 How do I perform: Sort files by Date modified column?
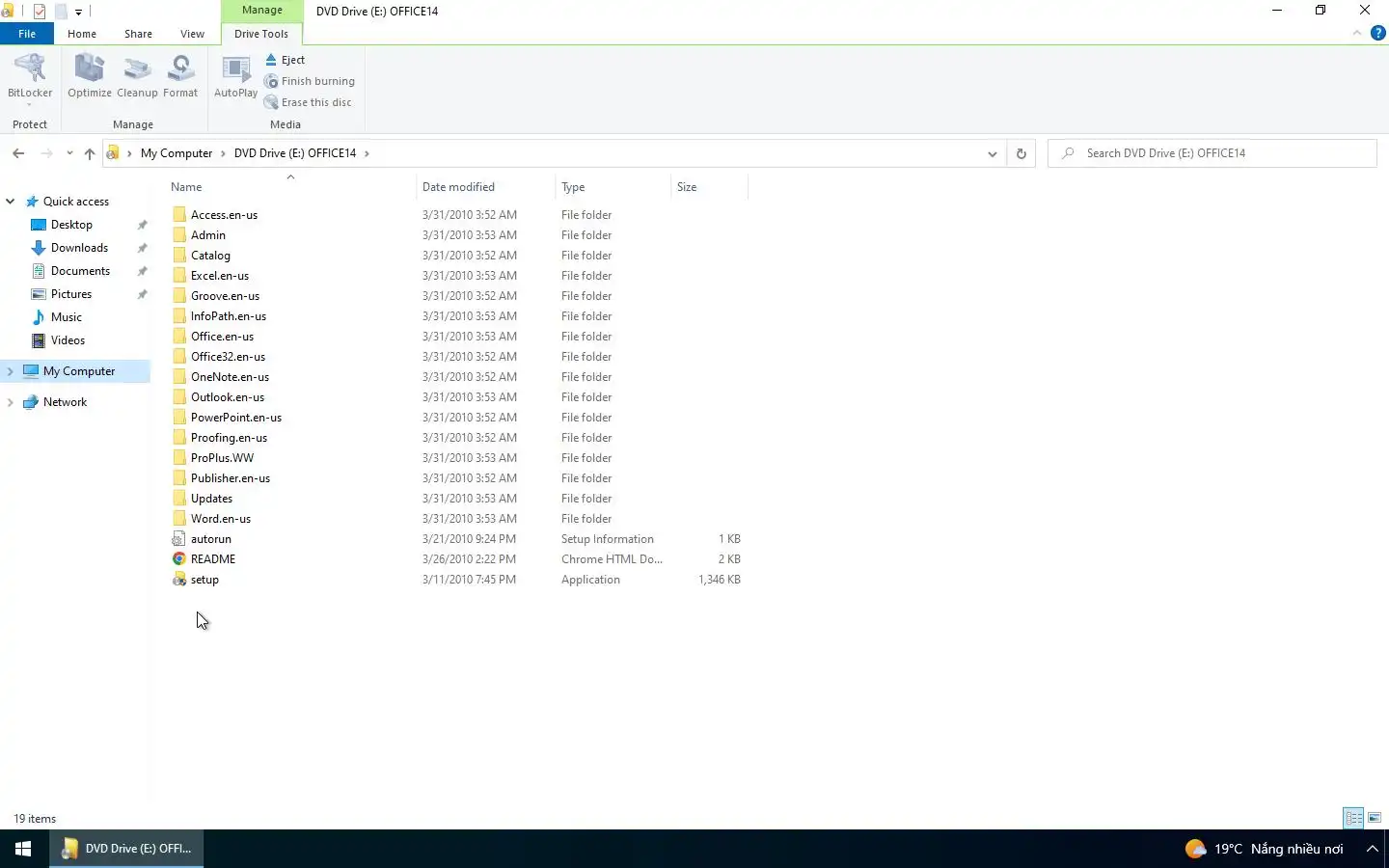coord(485,187)
